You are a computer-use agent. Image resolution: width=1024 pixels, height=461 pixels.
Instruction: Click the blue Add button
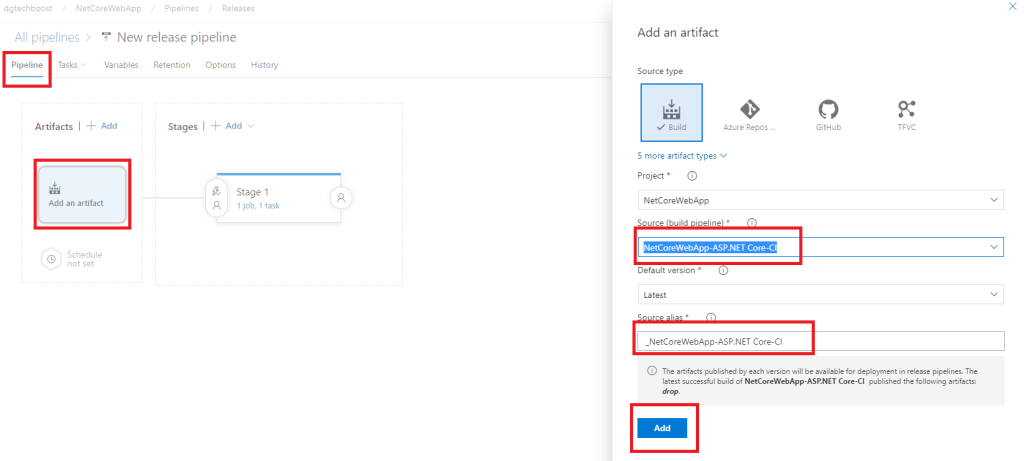point(662,428)
